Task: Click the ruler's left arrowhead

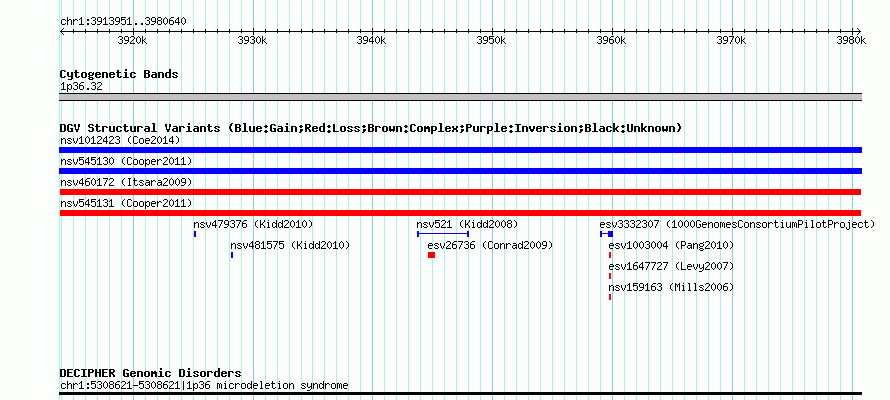Action: point(62,31)
